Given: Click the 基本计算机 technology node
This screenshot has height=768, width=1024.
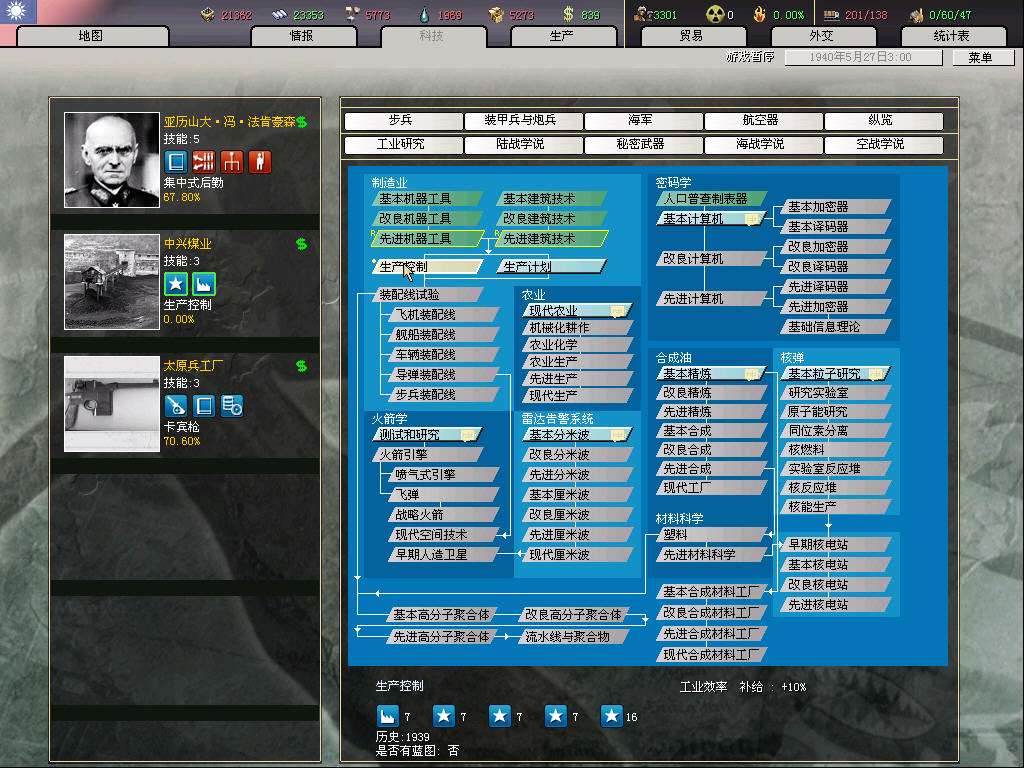Looking at the screenshot, I should 711,219.
